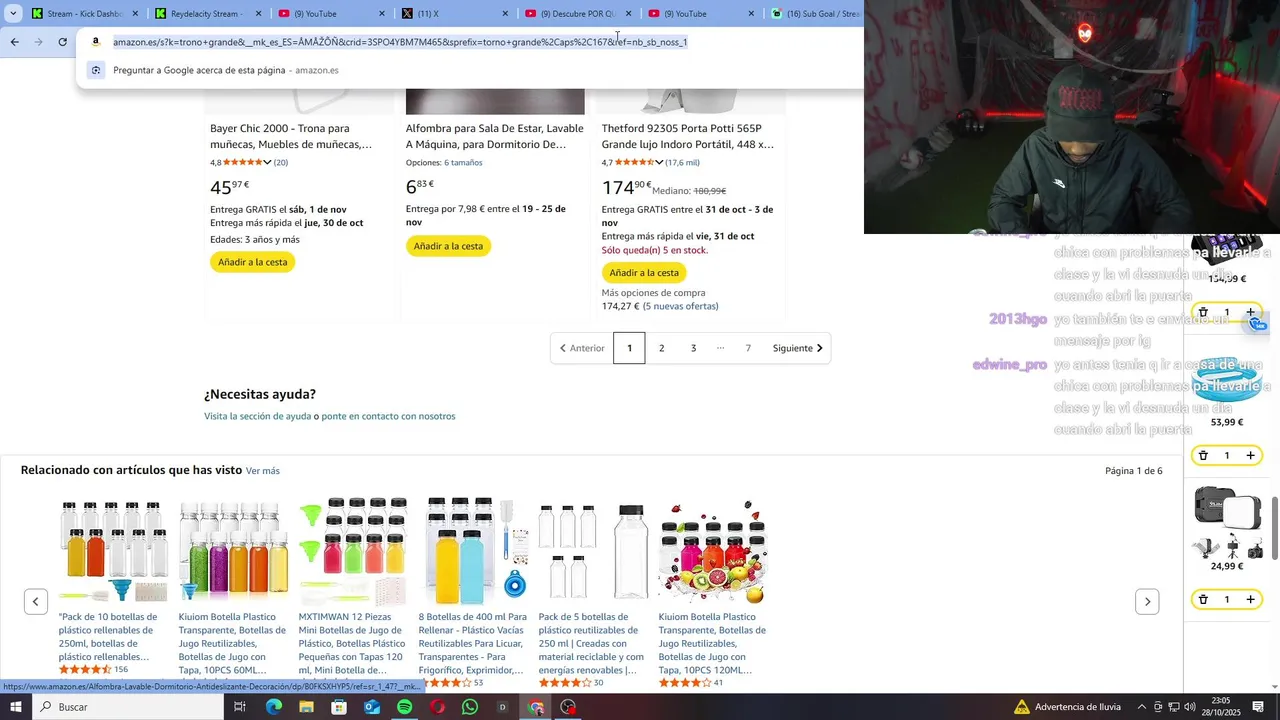This screenshot has width=1280, height=720.
Task: Open Bayer Chic 2000 Trona para muñecas listing
Action: 291,136
